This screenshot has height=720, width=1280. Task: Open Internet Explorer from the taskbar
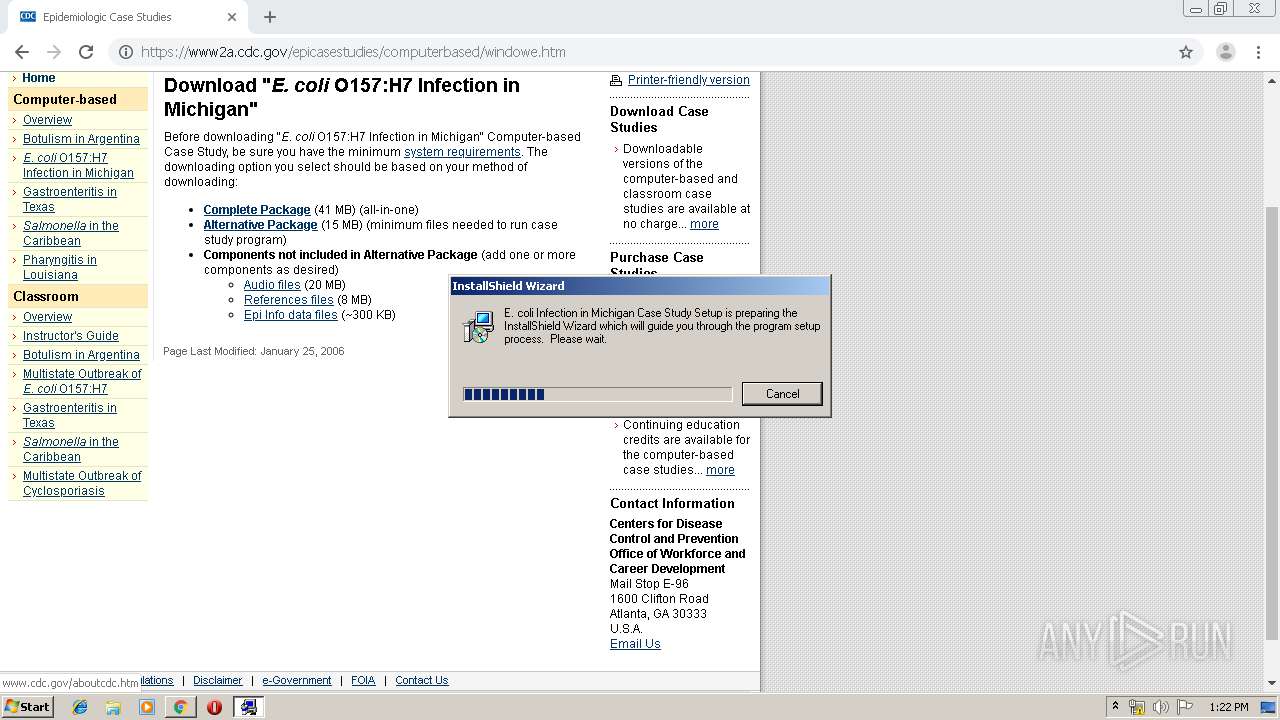[x=80, y=707]
